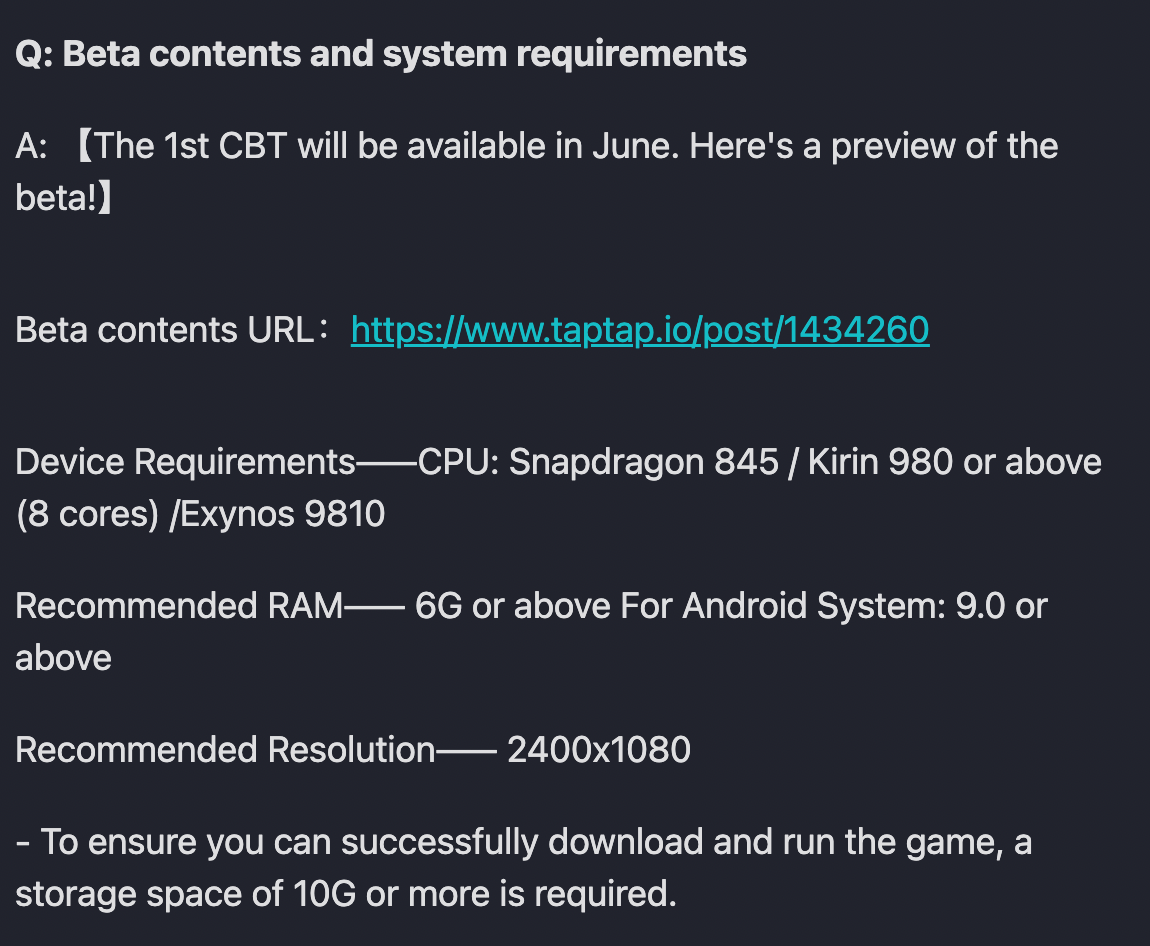Screen dimensions: 1150x946
Task: Click the "Device Requirements" text
Action: point(186,462)
